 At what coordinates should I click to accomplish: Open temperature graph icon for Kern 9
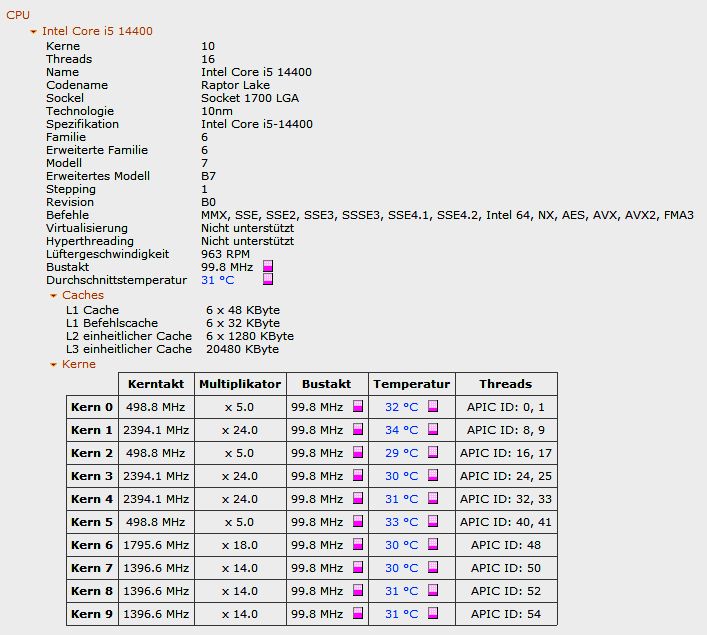click(433, 613)
